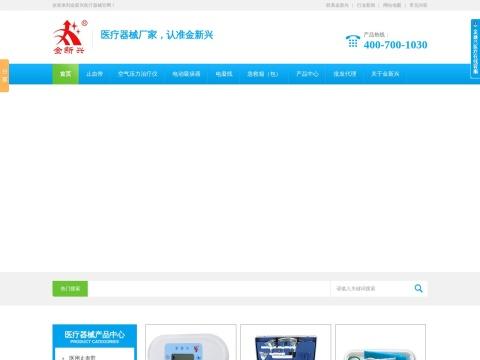Screen dimensions: 480x360
Task: Open the 关于金新兴 menu item
Action: (385, 74)
